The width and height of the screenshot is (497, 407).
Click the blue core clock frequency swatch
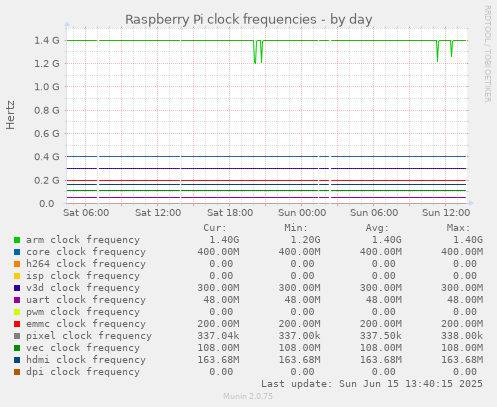click(17, 252)
